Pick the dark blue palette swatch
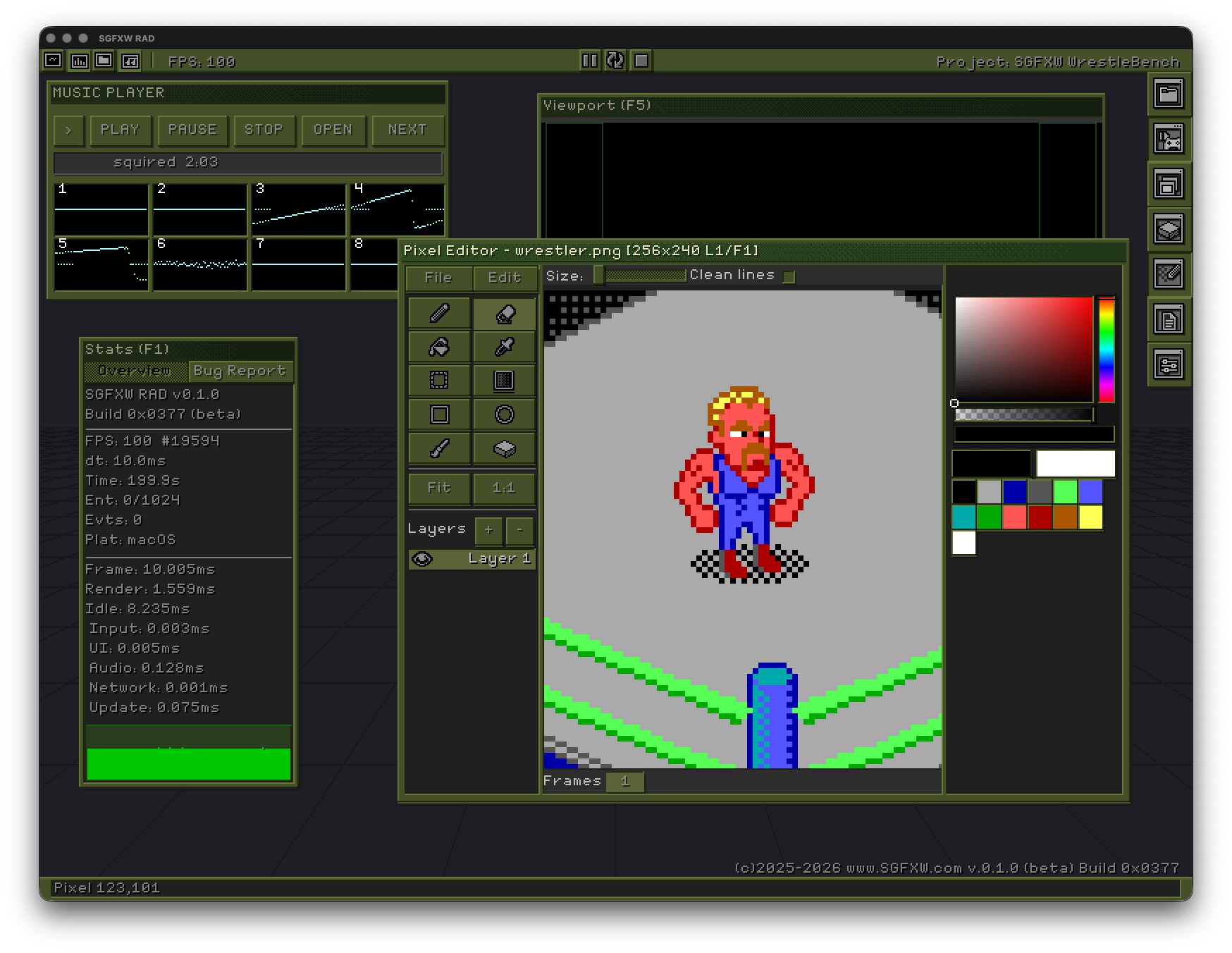 pos(1015,492)
